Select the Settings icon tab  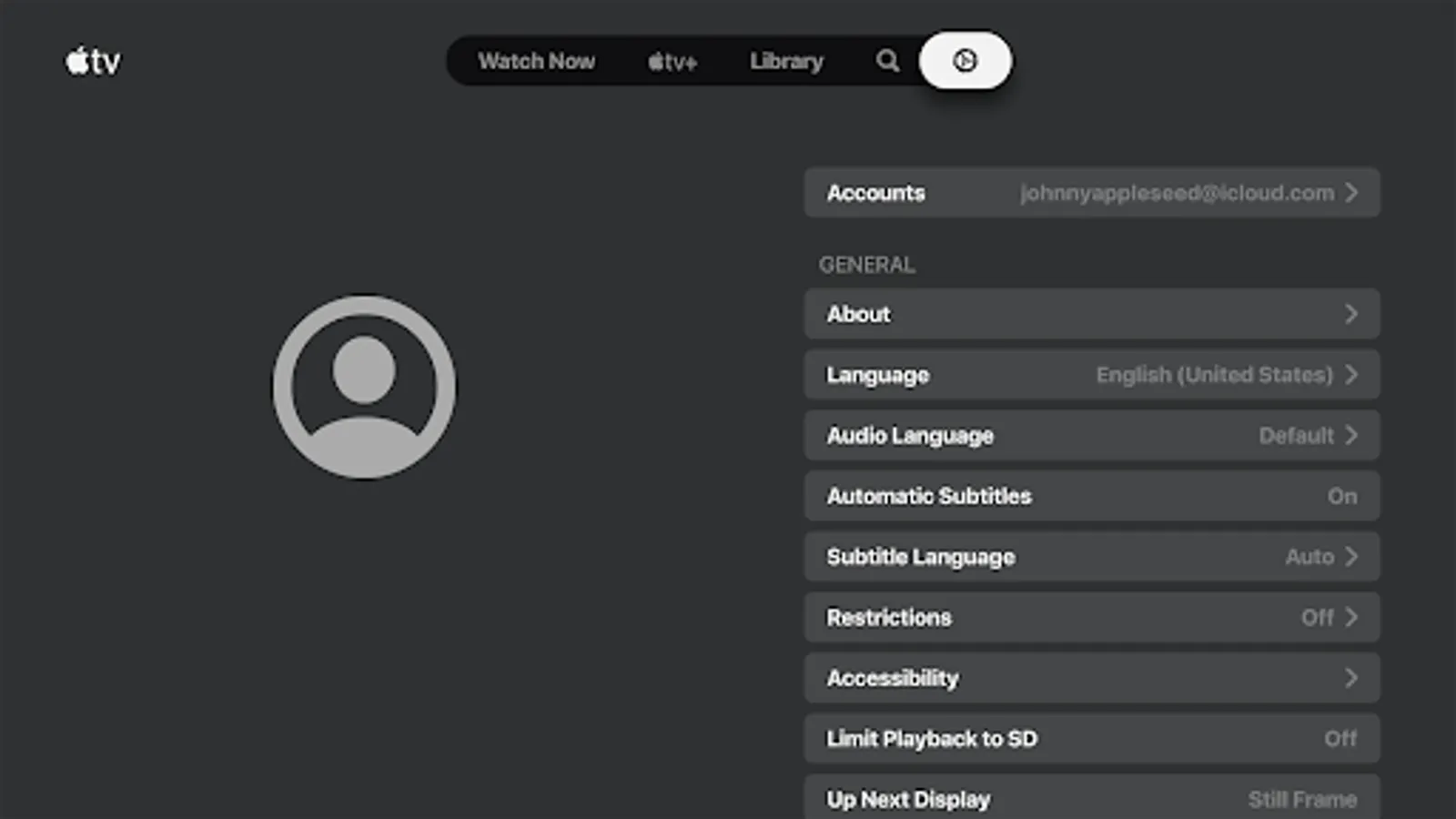click(x=965, y=61)
